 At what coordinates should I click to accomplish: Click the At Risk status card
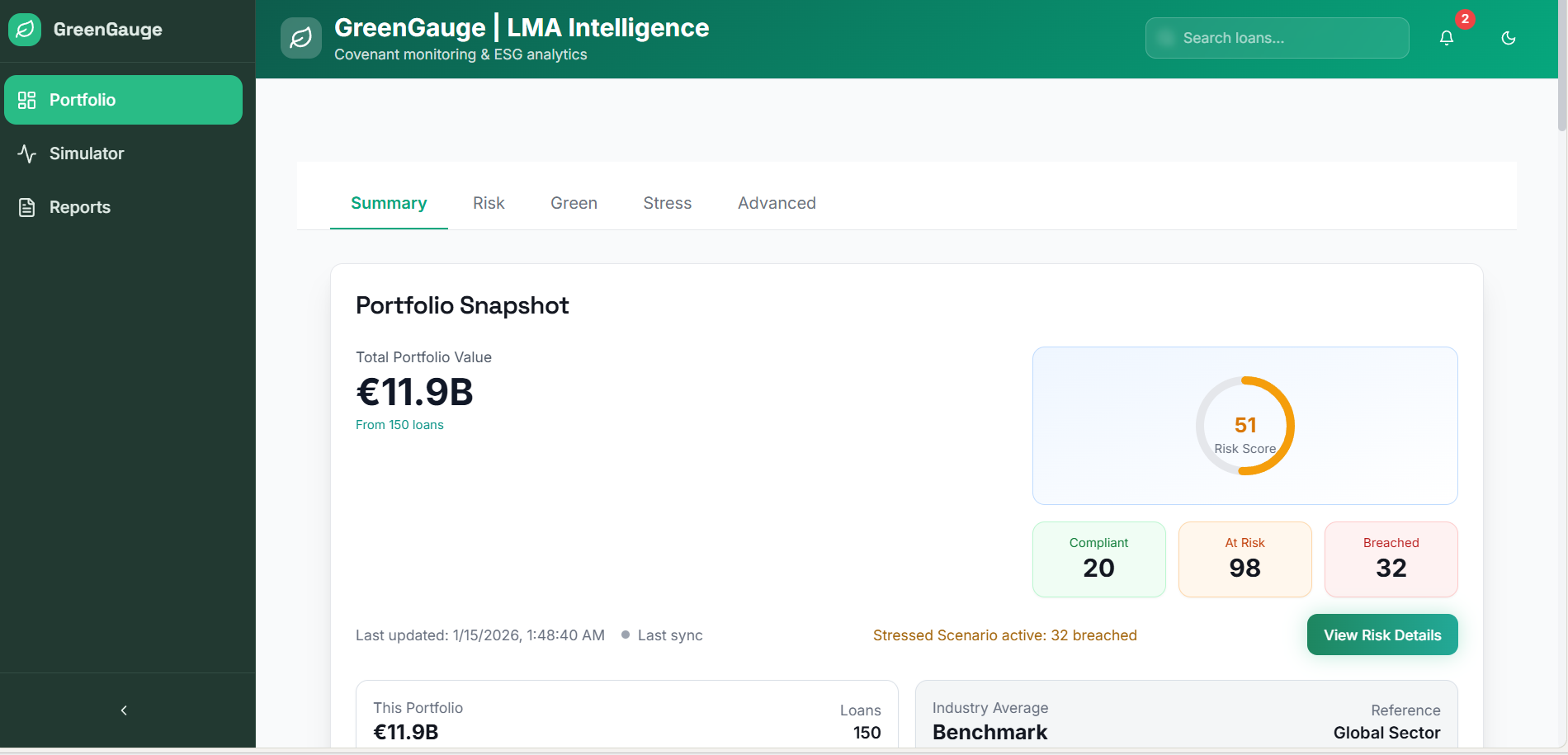[x=1244, y=559]
